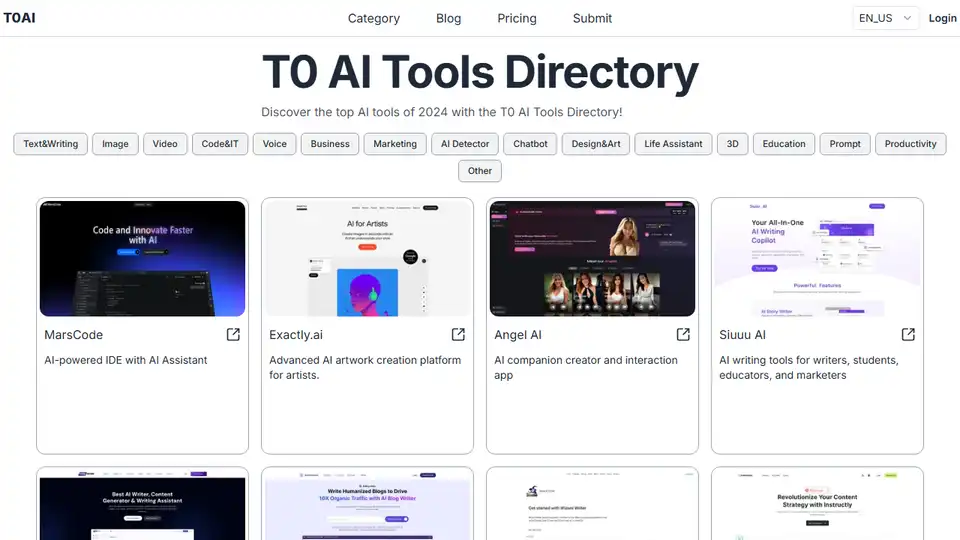Open the Pricing page
Viewport: 960px width, 540px height.
point(517,18)
